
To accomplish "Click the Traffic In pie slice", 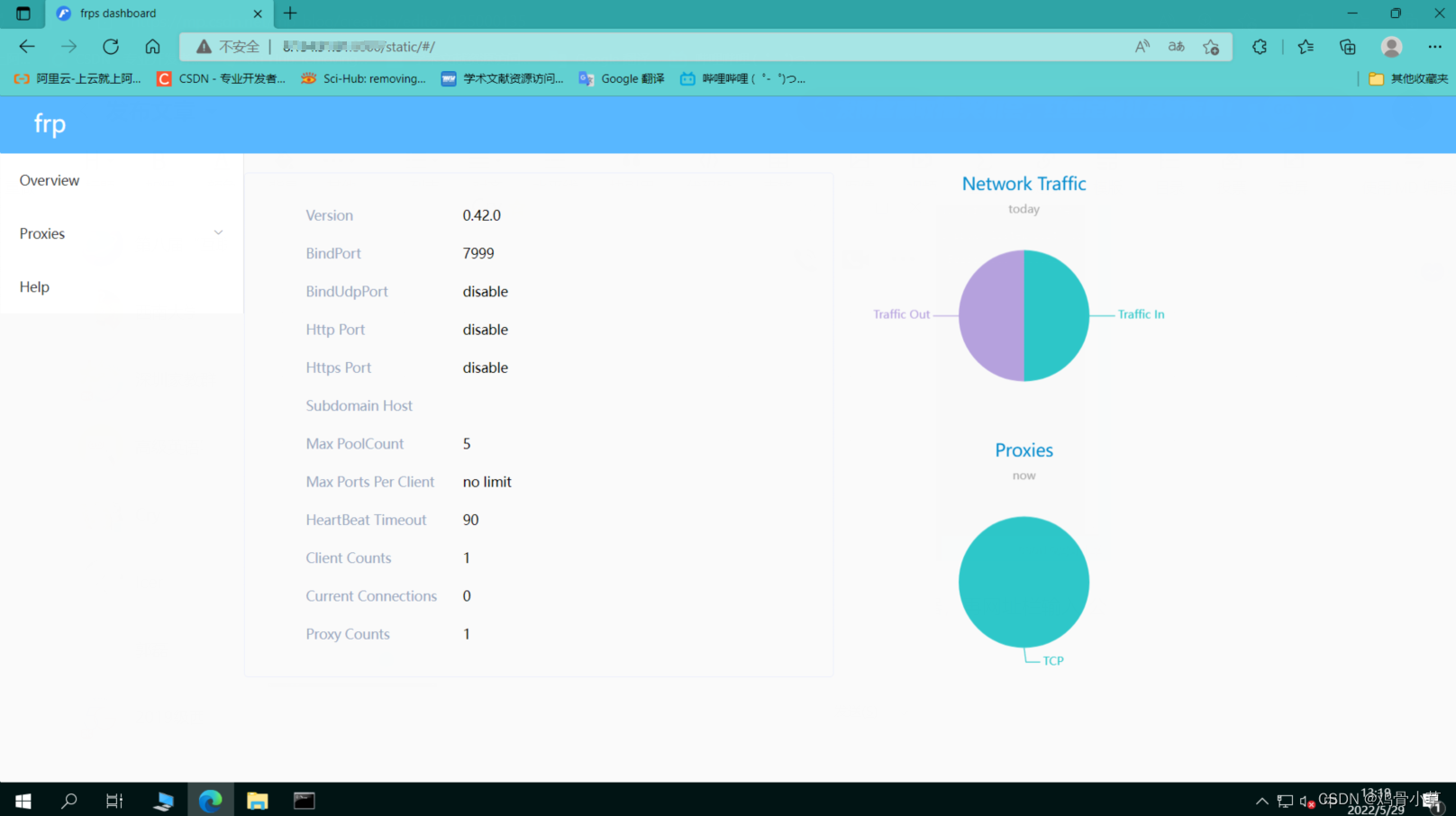I will coord(1057,315).
